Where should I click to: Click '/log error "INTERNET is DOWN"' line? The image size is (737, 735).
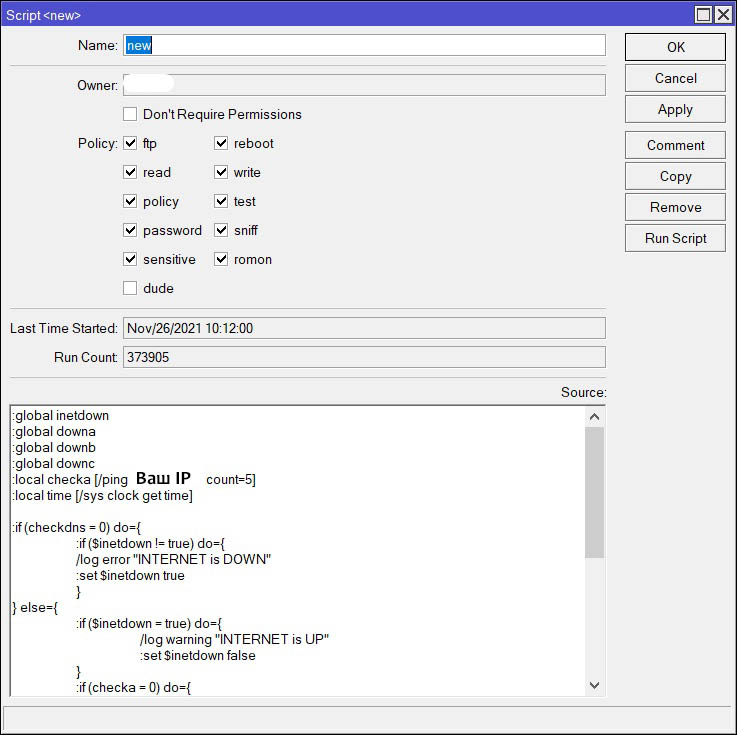click(x=173, y=560)
